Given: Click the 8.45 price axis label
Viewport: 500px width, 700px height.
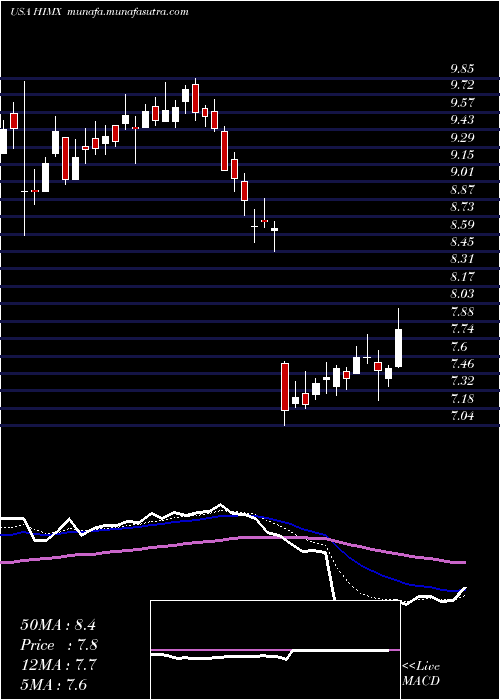Looking at the screenshot, I should coord(462,242).
